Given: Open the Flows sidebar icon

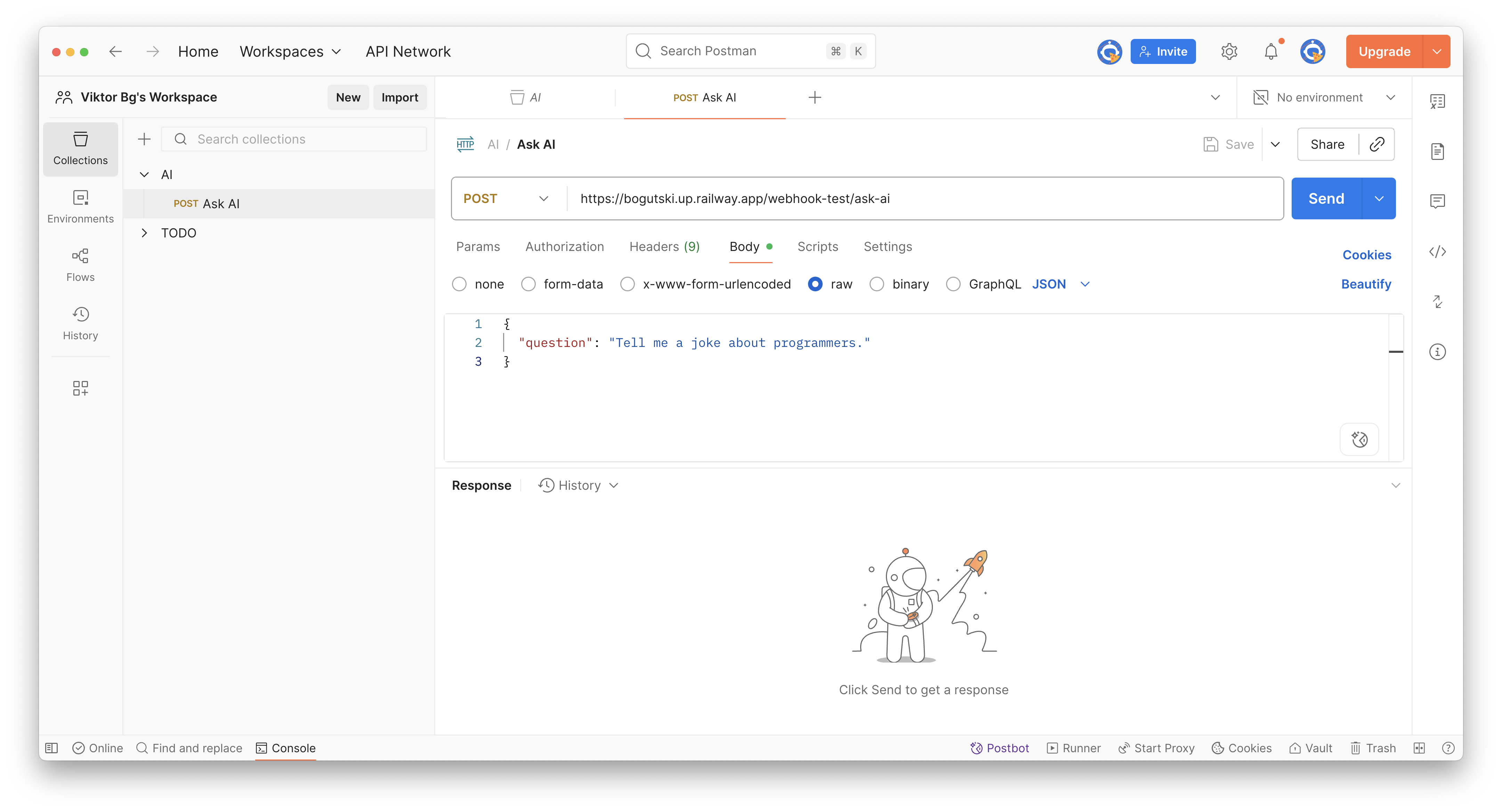Looking at the screenshot, I should click(80, 265).
